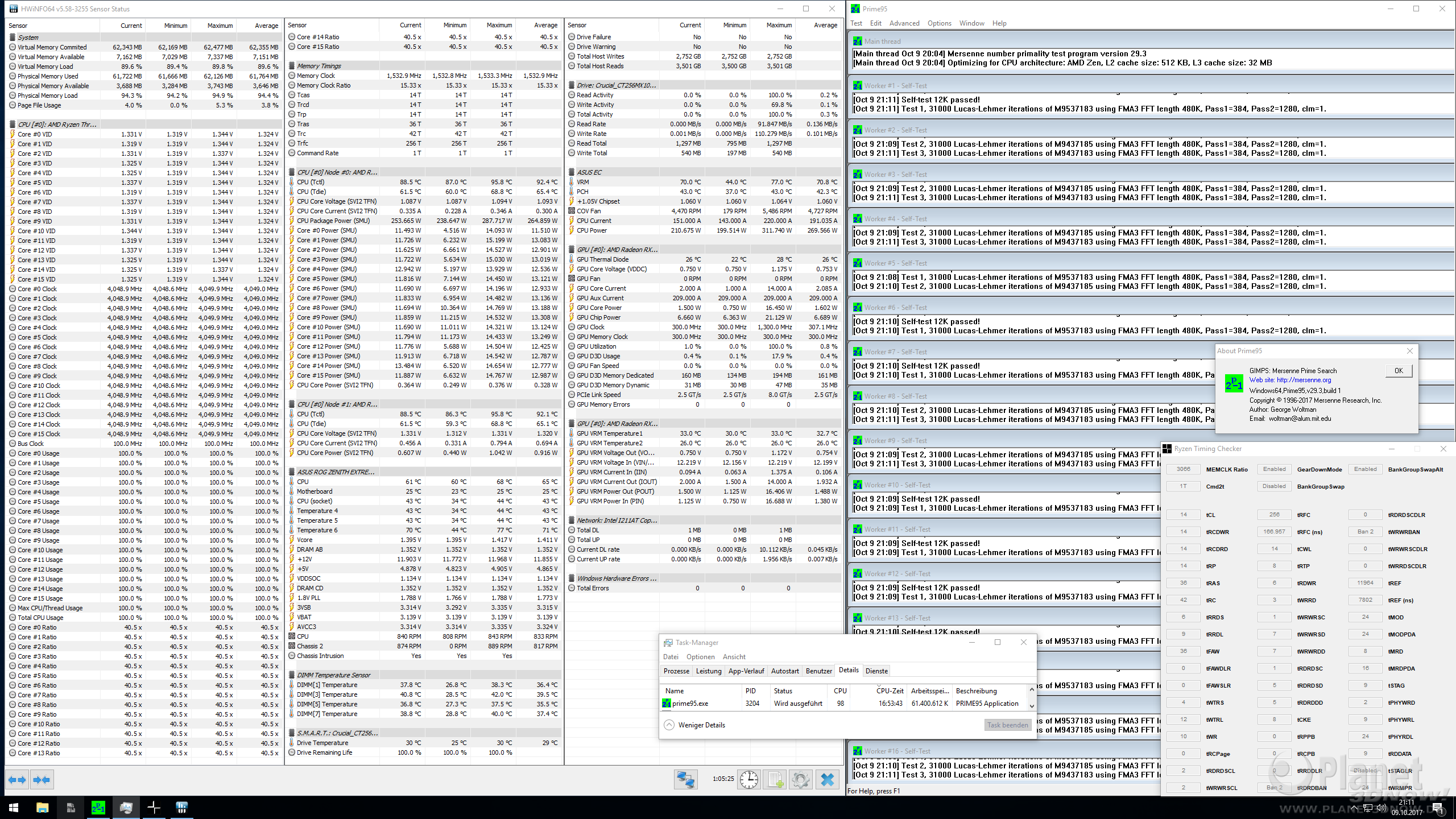
Task: Open File Explorer from taskbar
Action: (42, 807)
